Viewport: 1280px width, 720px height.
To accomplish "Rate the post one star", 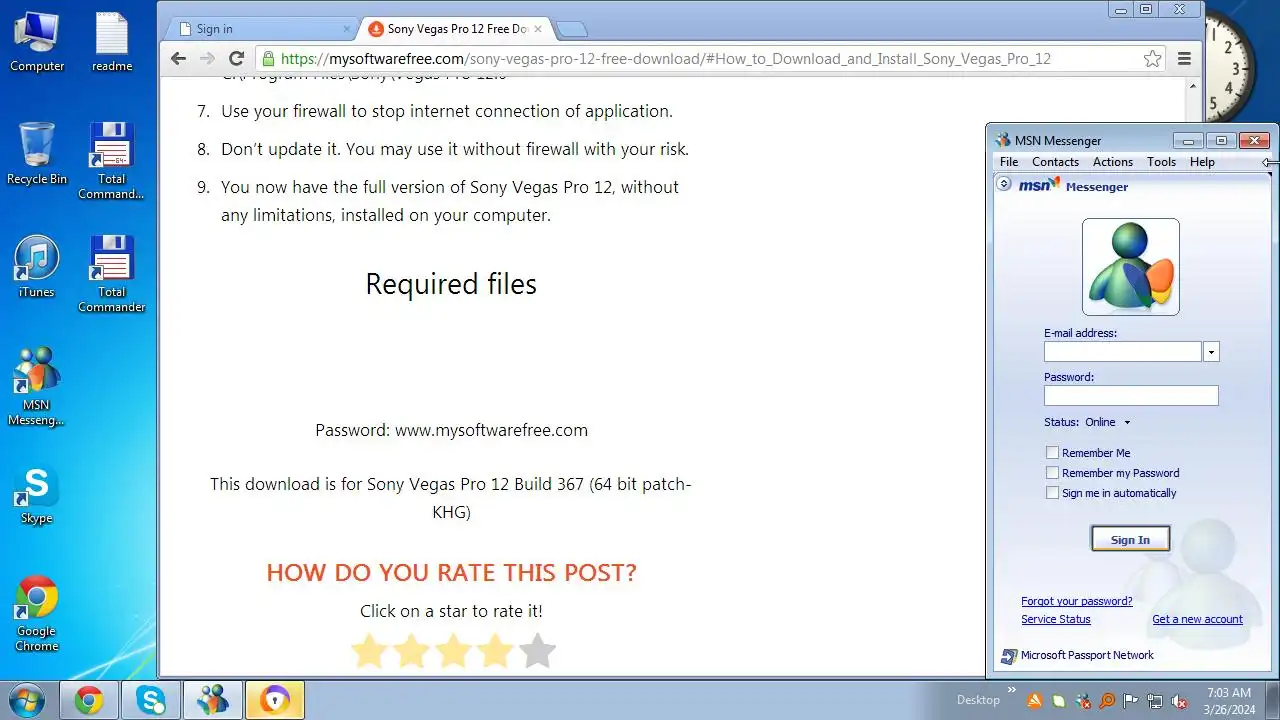I will (369, 651).
